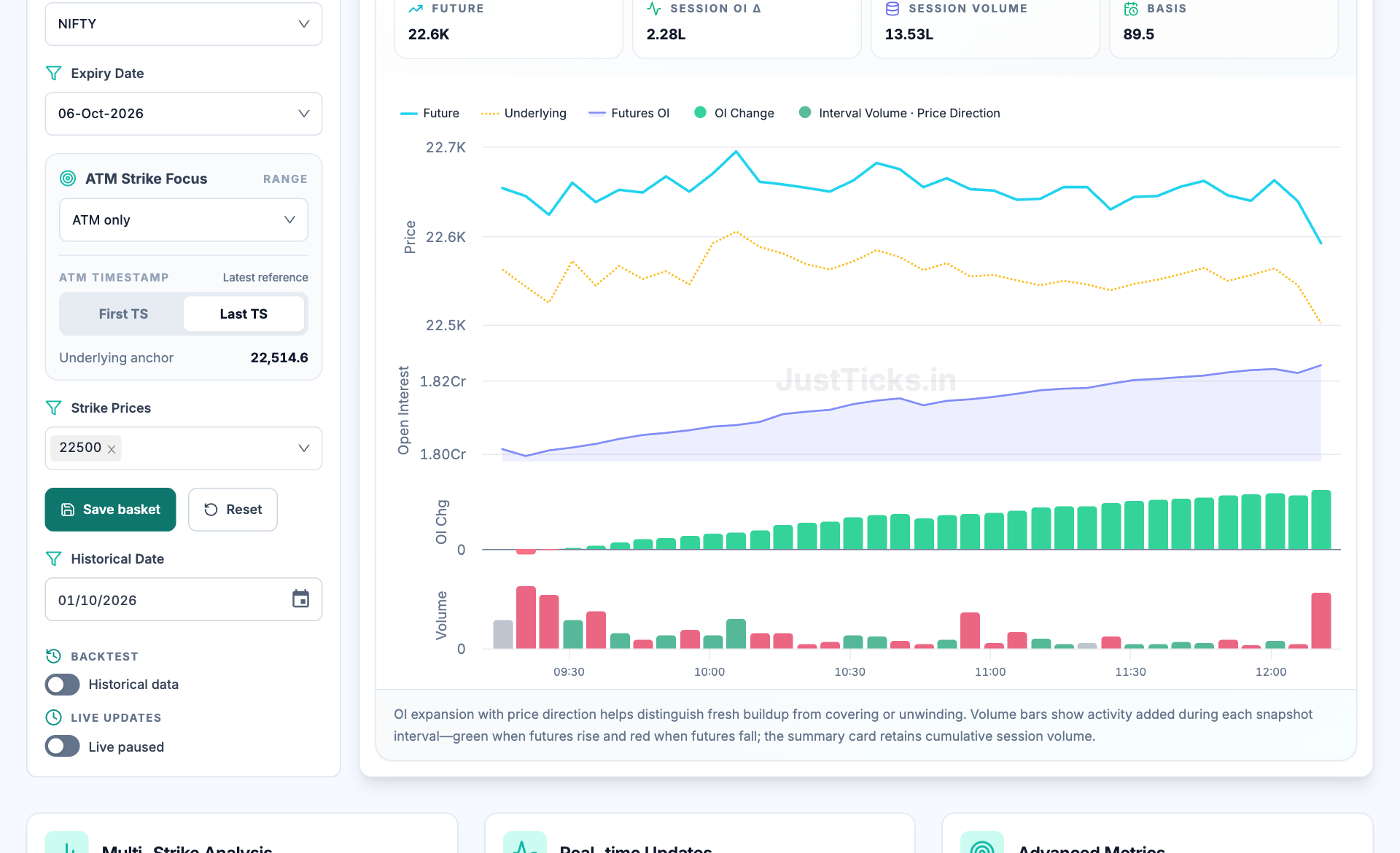
Task: Toggle the Underlying legend entry
Action: (x=524, y=113)
